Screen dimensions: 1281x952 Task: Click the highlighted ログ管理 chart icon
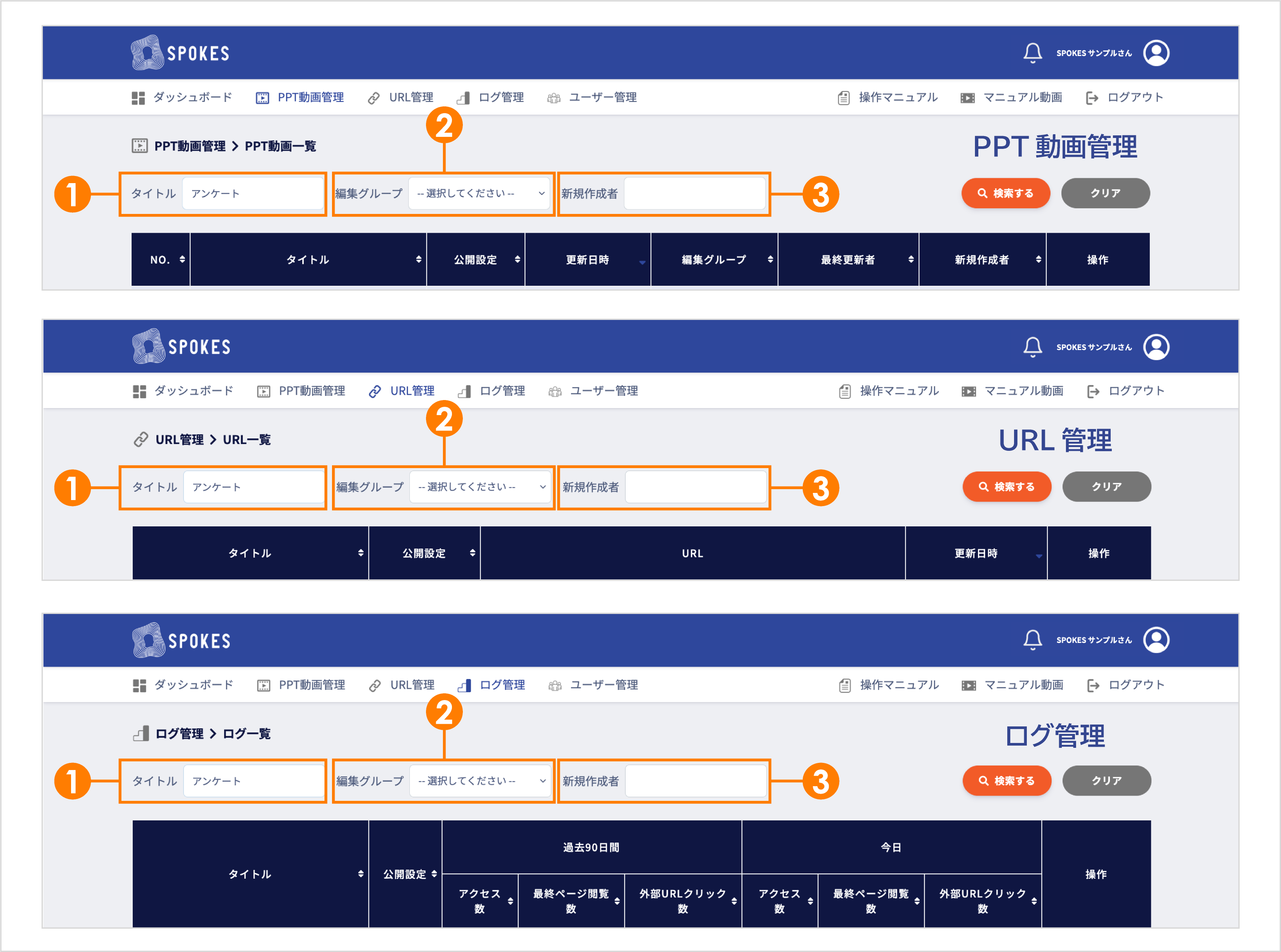click(x=464, y=685)
